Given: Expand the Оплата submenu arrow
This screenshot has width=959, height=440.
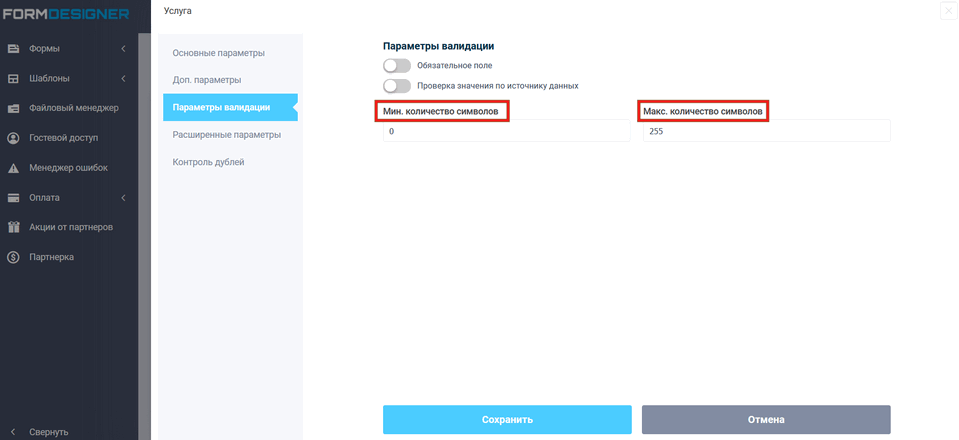Looking at the screenshot, I should tap(123, 197).
